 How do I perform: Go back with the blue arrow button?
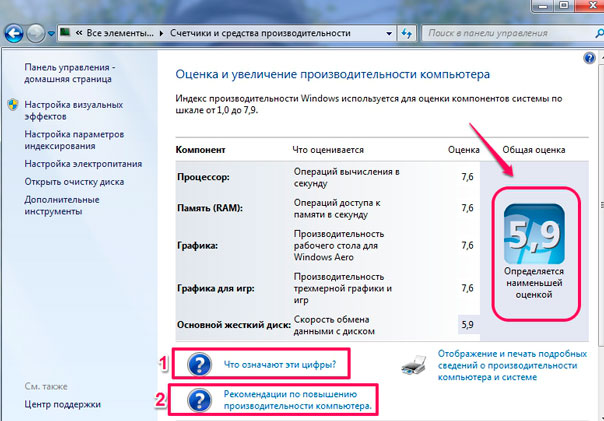pyautogui.click(x=14, y=34)
